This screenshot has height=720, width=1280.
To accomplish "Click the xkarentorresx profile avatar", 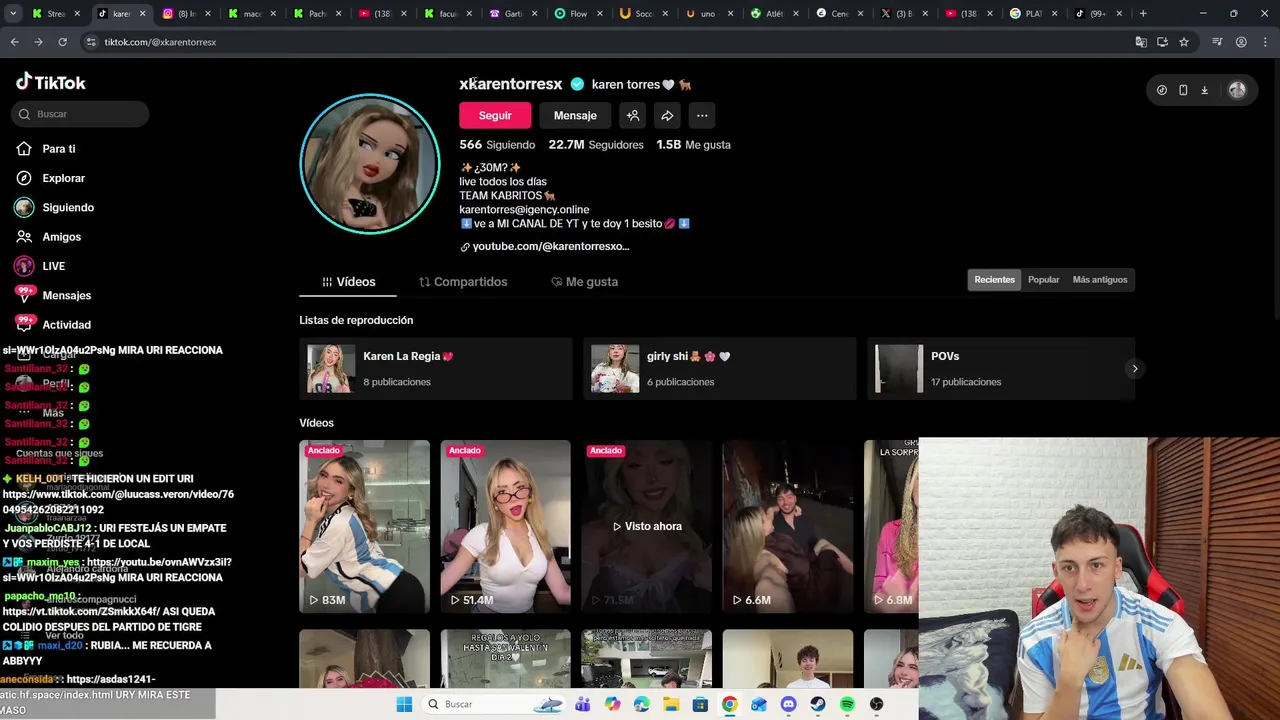I will (x=370, y=164).
